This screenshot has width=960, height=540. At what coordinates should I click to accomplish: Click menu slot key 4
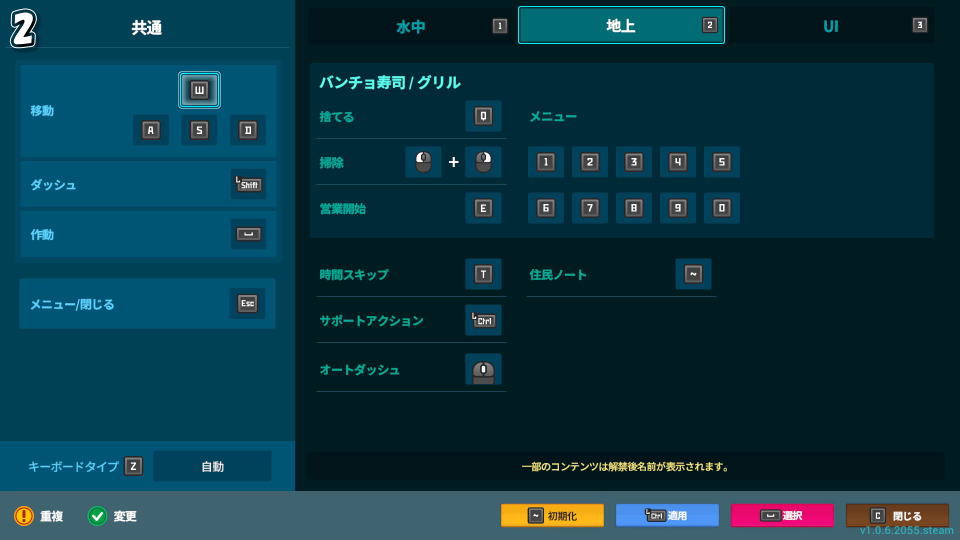tap(677, 162)
